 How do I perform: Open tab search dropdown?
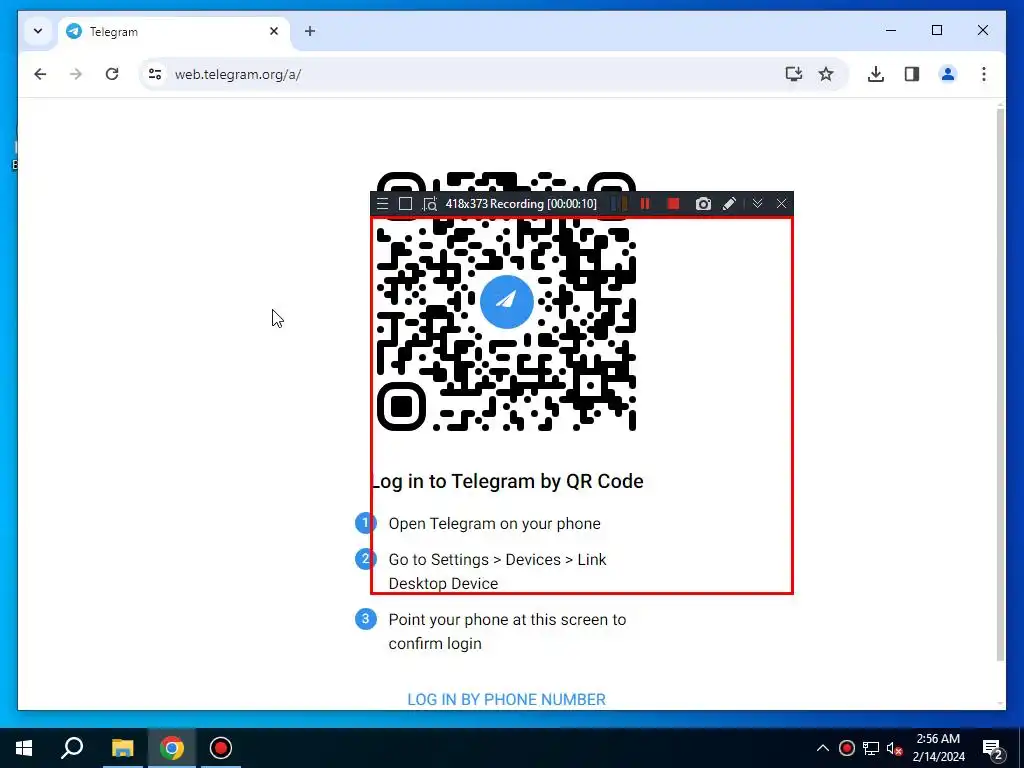38,31
